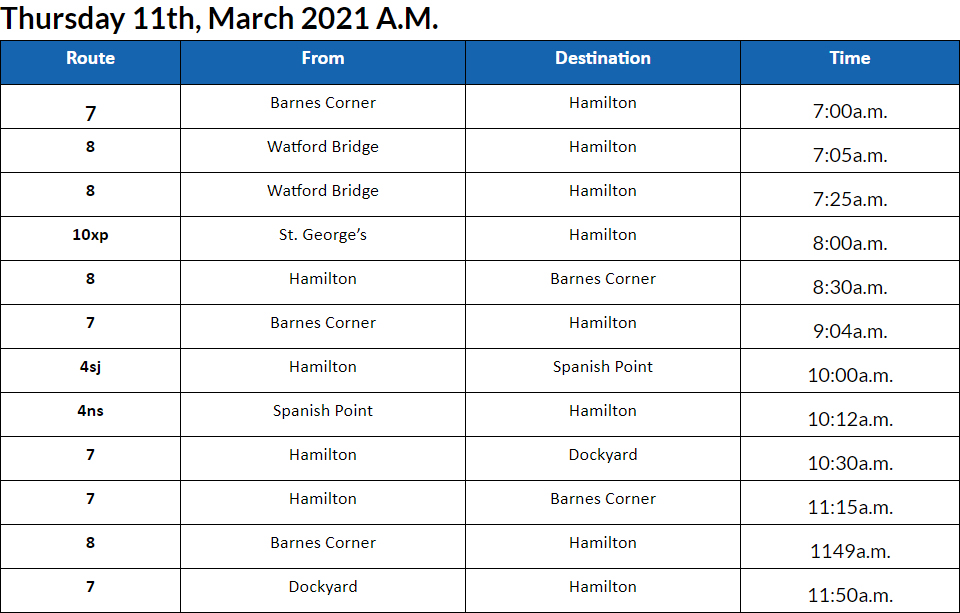960x613 pixels.
Task: Click the 11:50a.m. time cell
Action: click(849, 595)
